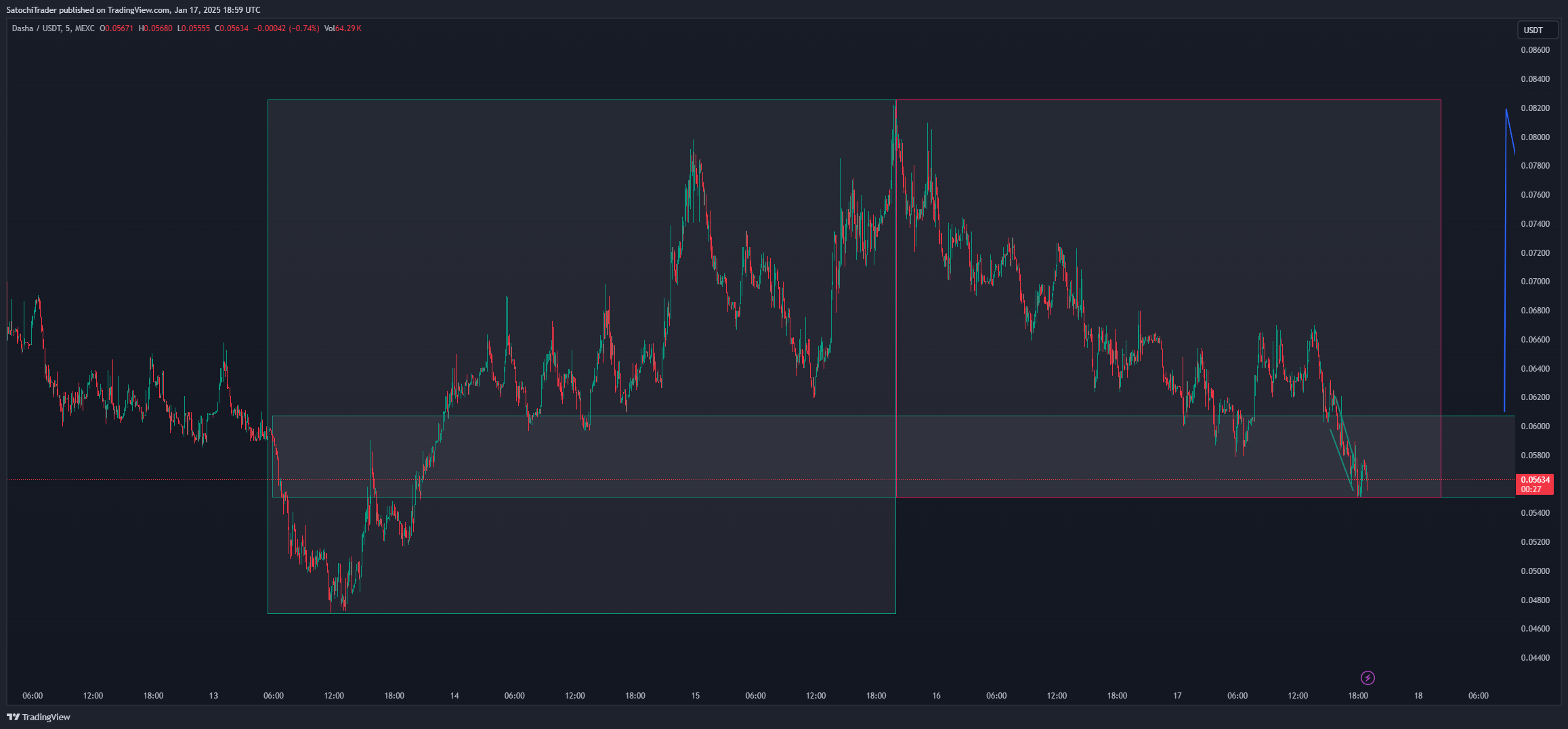Click the close value C0.05634
This screenshot has height=729, width=1568.
pyautogui.click(x=232, y=28)
